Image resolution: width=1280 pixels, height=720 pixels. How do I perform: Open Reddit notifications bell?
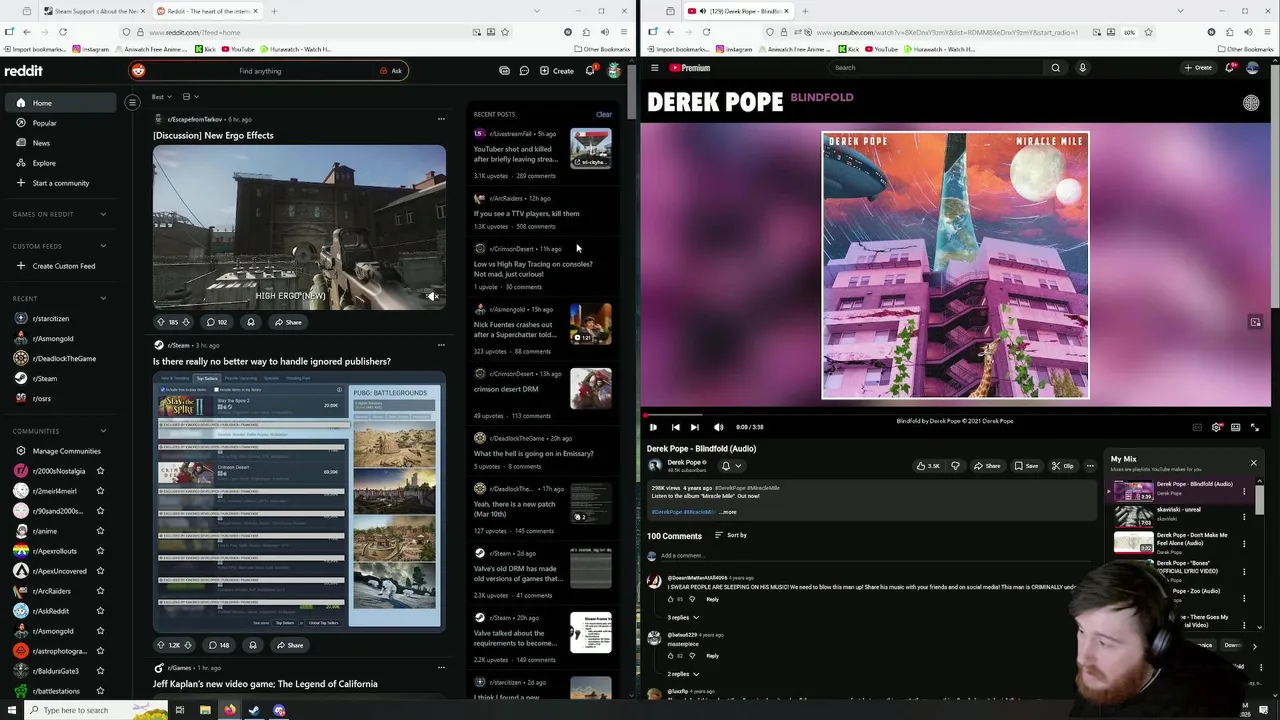coord(590,71)
